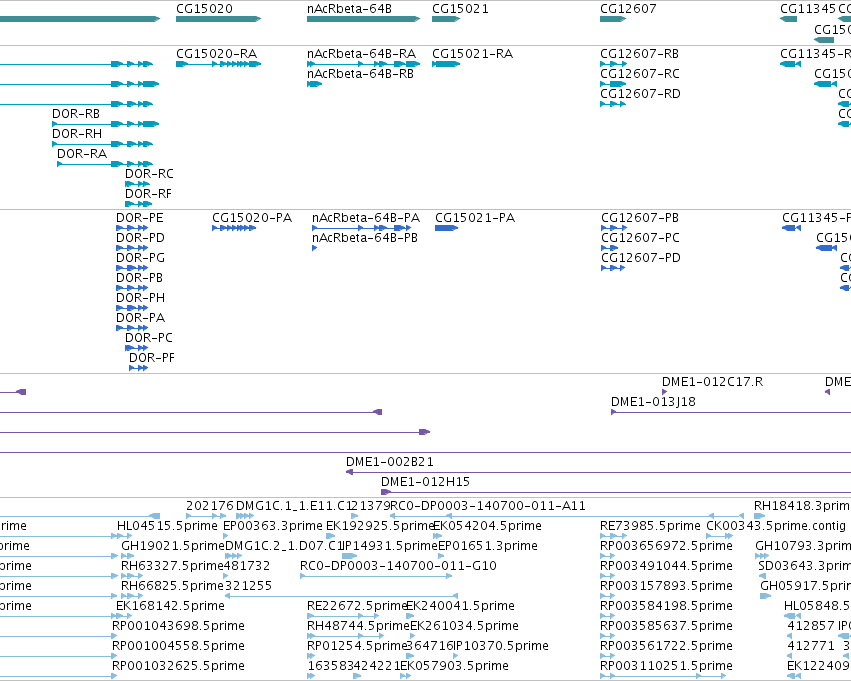Click the CG12607 gene label
851x681 pixels.
(628, 9)
